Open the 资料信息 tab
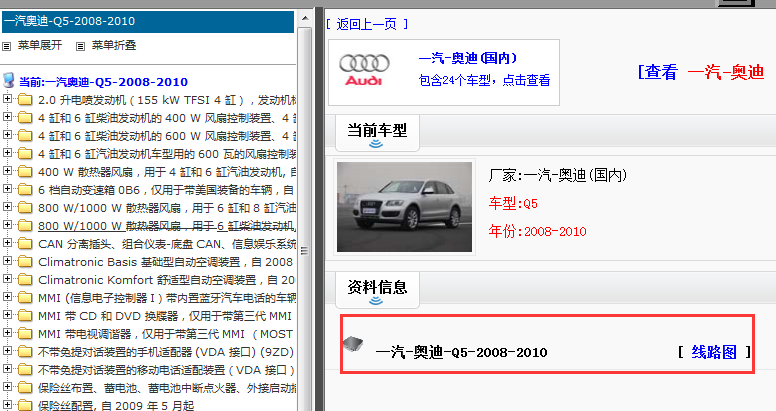Screen dimensions: 776x411 377,289
